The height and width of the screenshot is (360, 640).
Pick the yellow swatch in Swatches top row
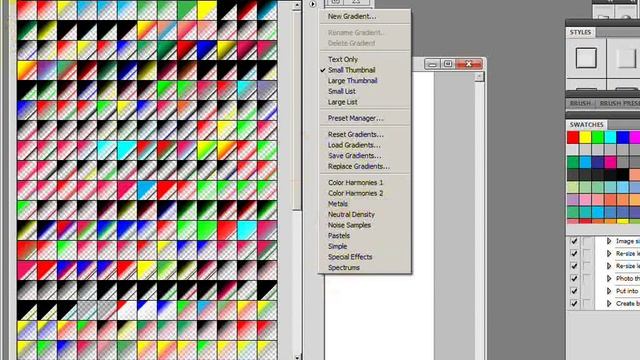586,137
